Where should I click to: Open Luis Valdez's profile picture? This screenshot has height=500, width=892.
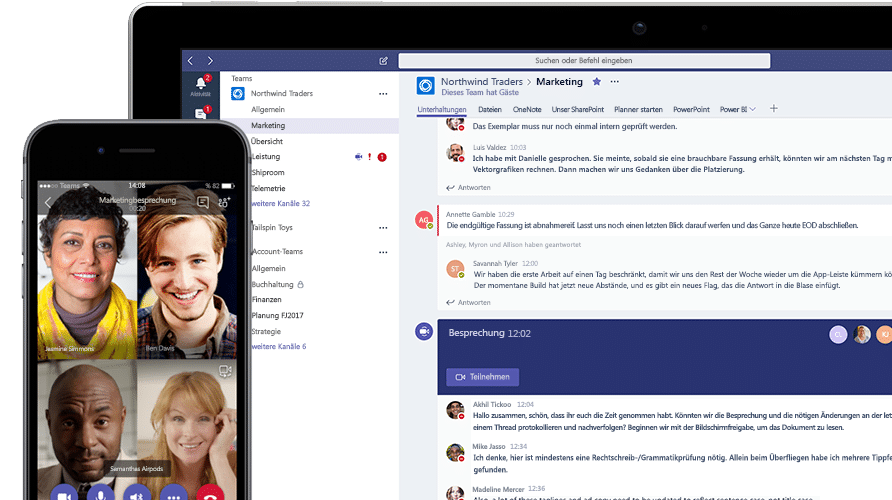coord(455,152)
